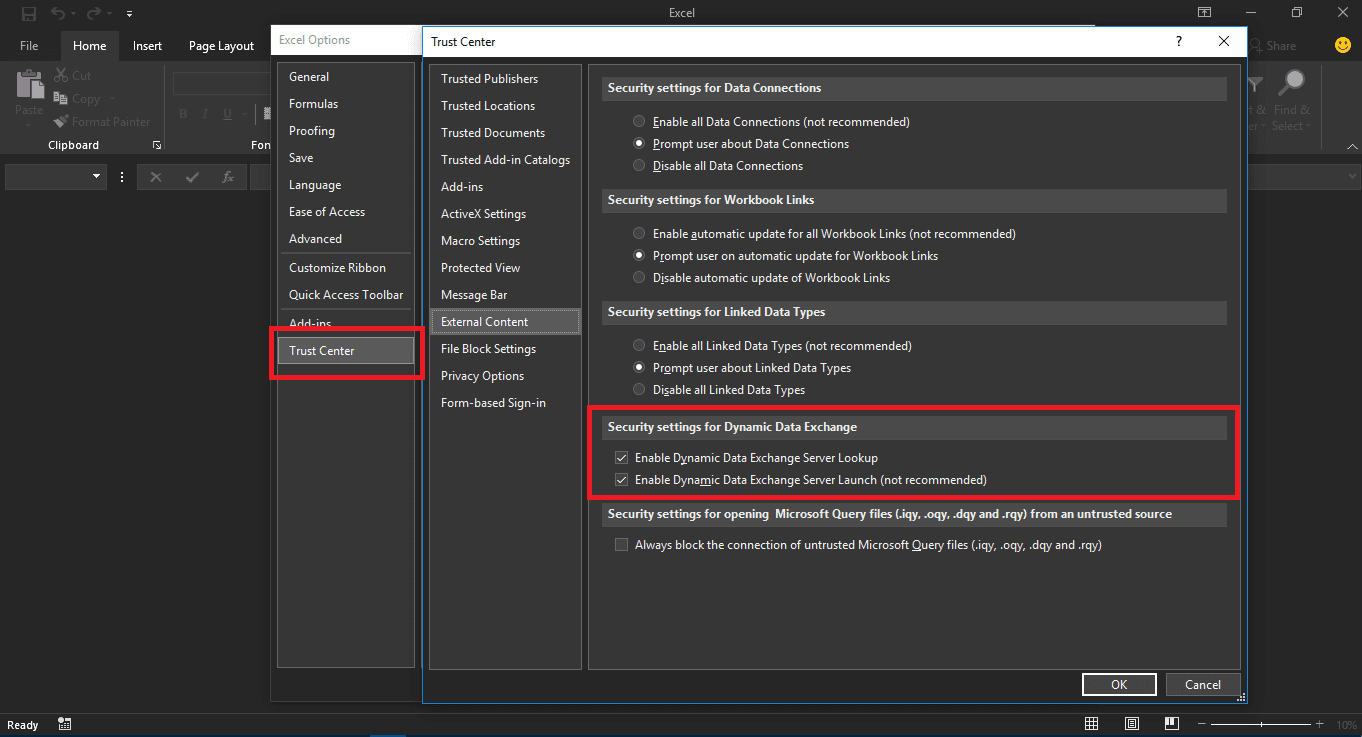Click the Find & Select magnifier icon
The width and height of the screenshot is (1362, 737).
(1293, 83)
